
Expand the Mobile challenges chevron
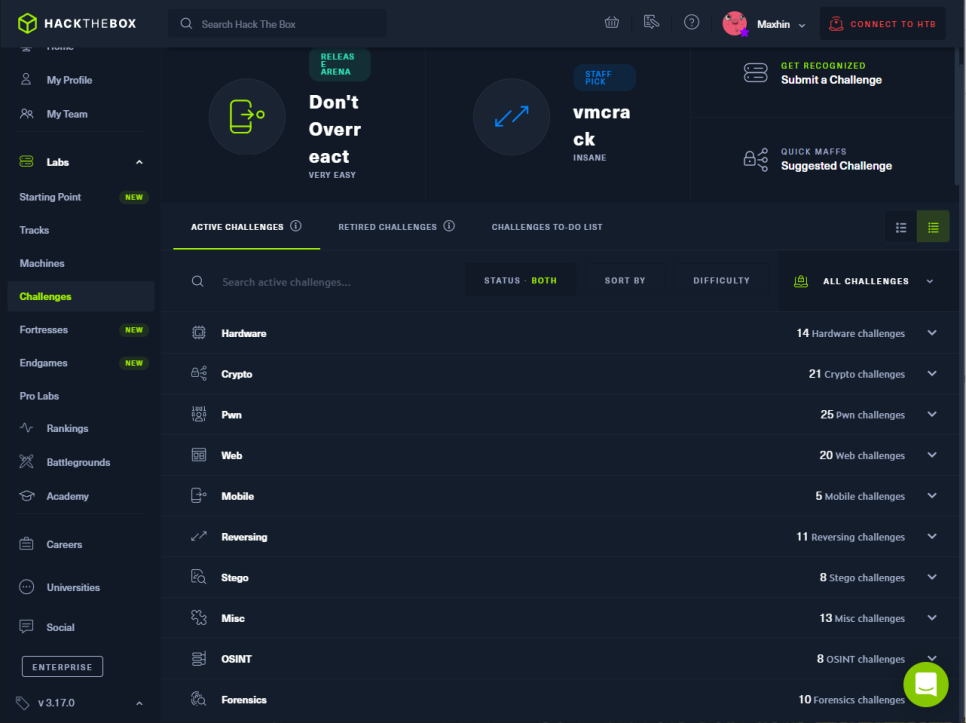932,495
